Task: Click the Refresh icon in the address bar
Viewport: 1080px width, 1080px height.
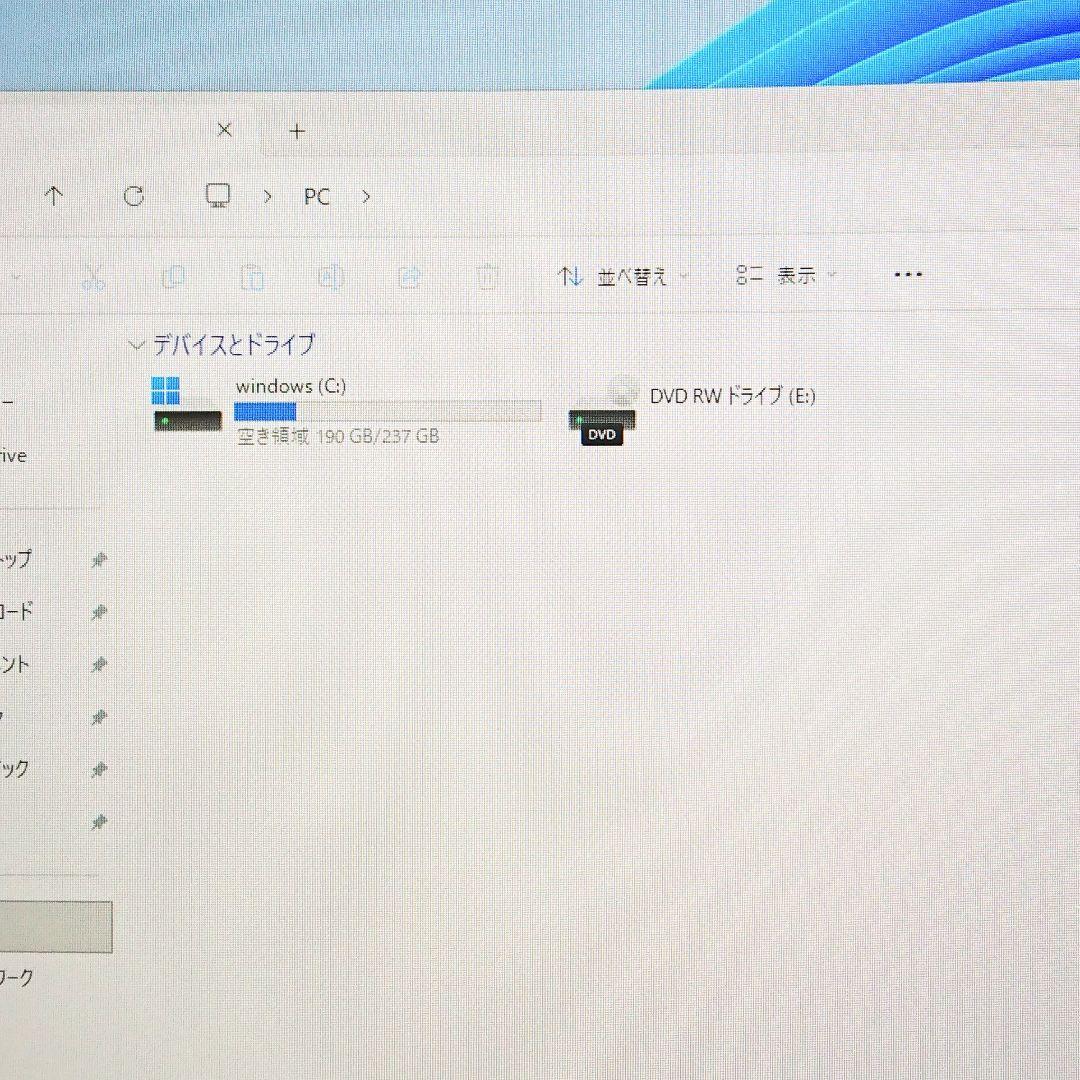Action: click(x=134, y=196)
